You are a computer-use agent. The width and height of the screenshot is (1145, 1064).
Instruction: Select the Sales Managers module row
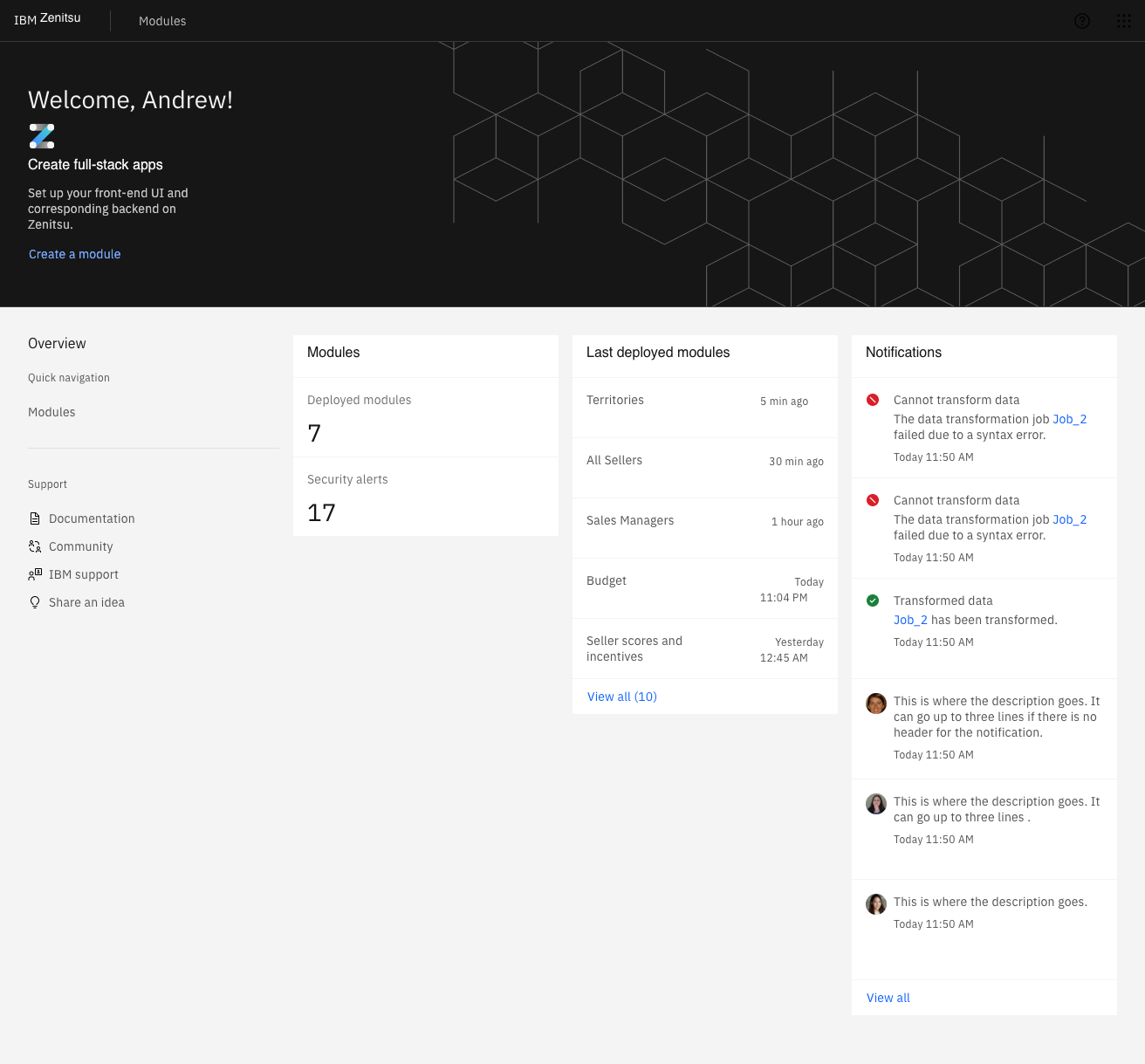[704, 528]
